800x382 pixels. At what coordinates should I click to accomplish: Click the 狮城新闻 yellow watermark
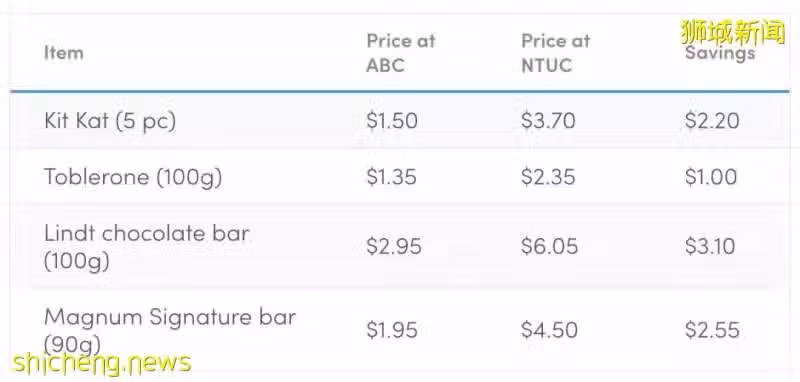[x=733, y=32]
